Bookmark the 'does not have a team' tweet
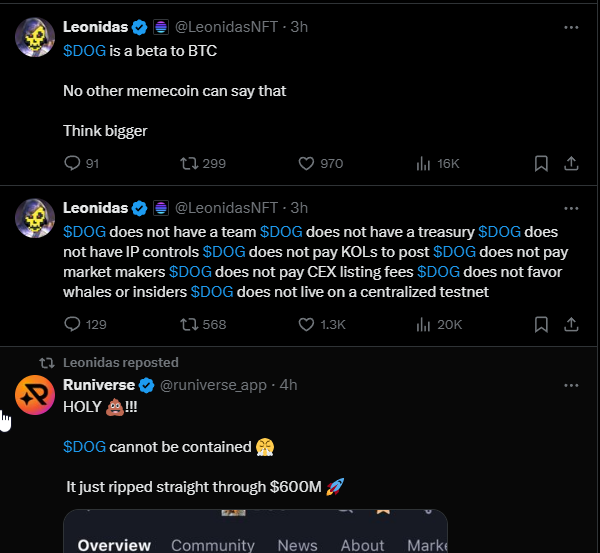This screenshot has width=600, height=553. [x=540, y=324]
